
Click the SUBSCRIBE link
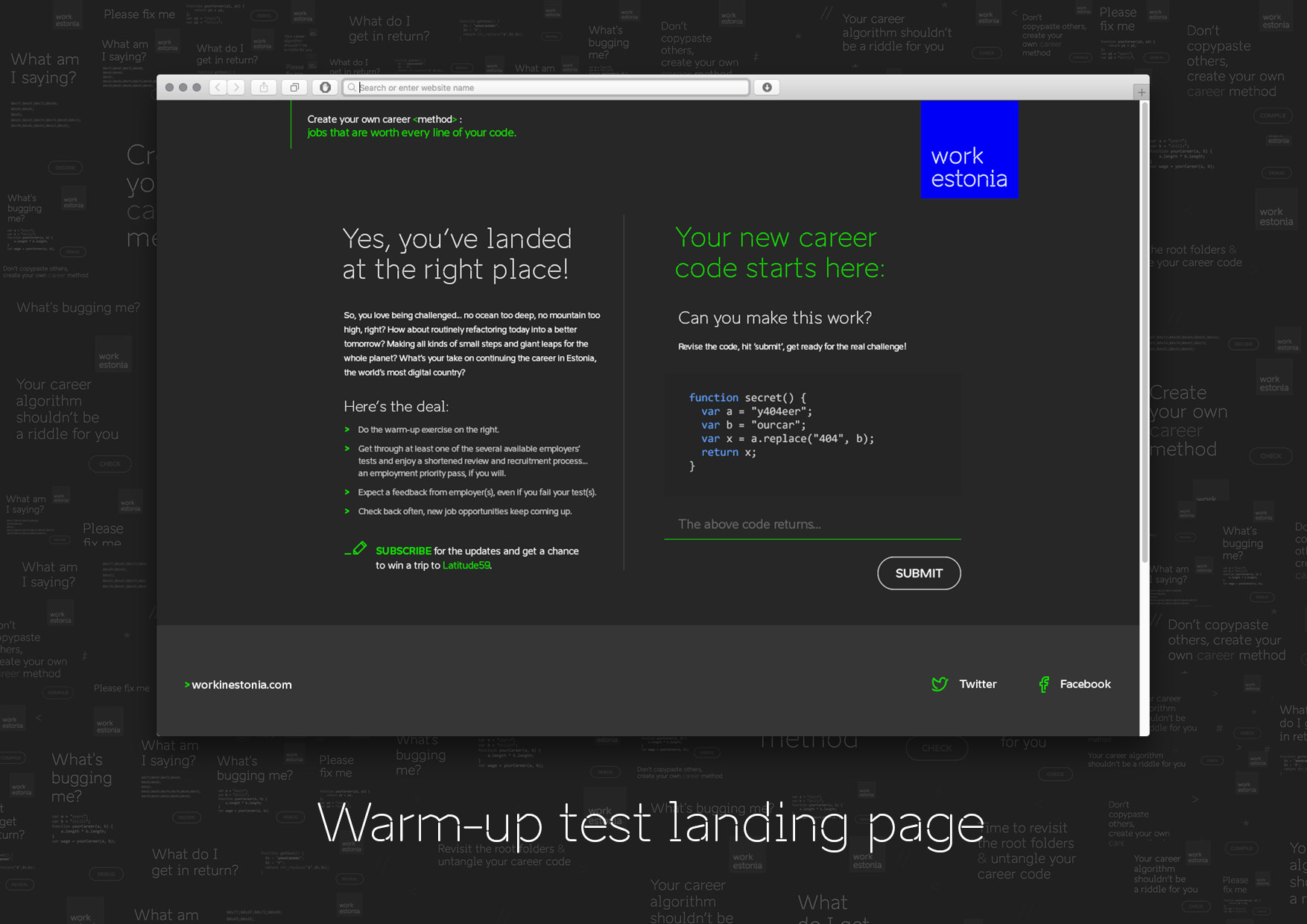point(403,551)
